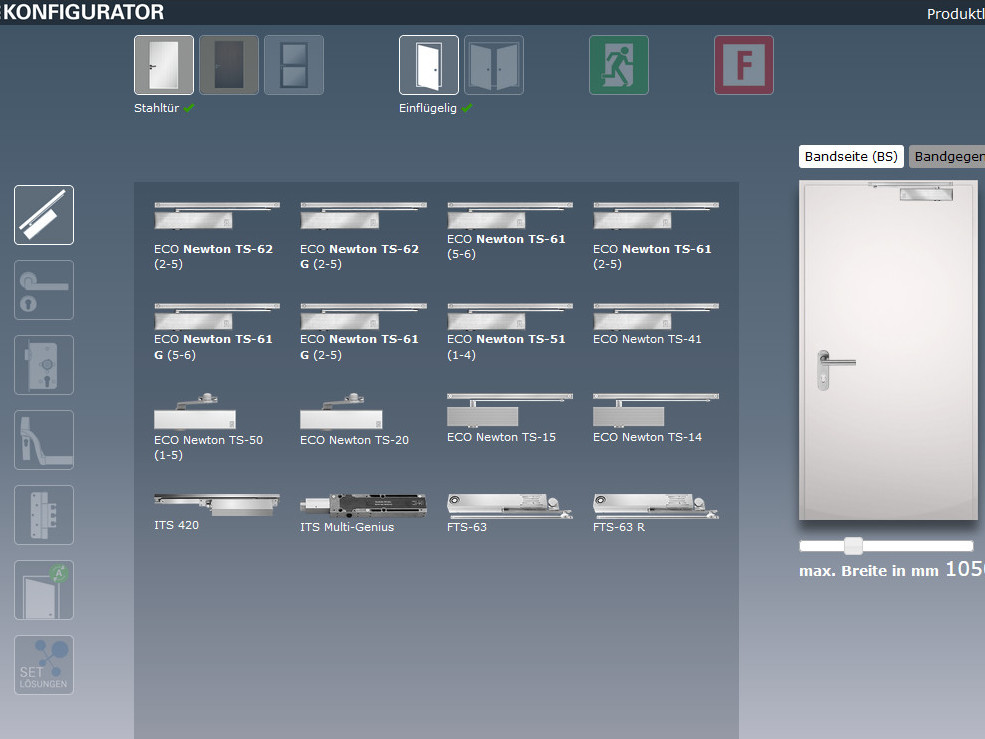Click the ECO Newton TS-15 label
Viewport: 985px width, 739px height.
(501, 437)
